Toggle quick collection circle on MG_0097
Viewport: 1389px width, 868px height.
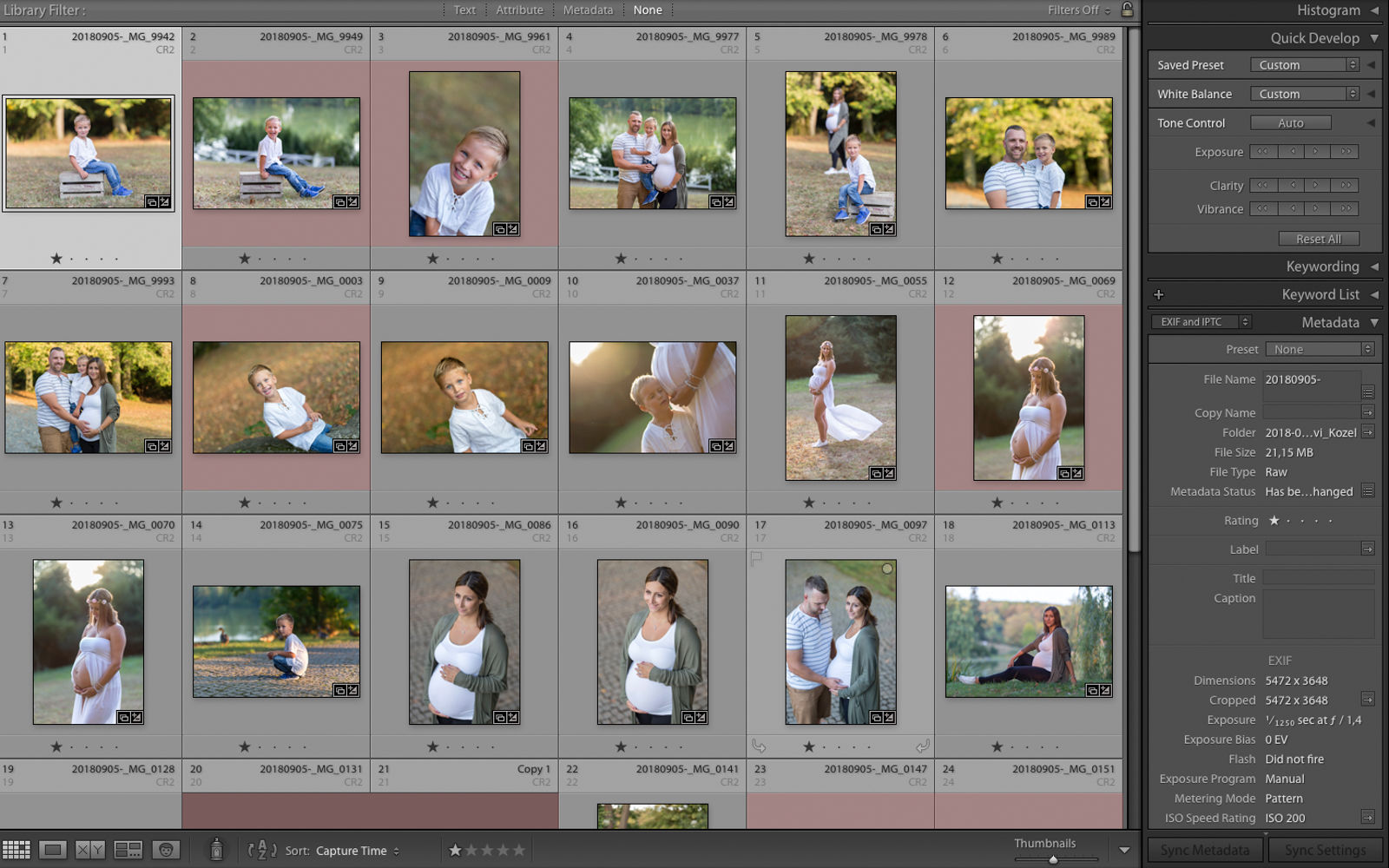click(x=886, y=569)
